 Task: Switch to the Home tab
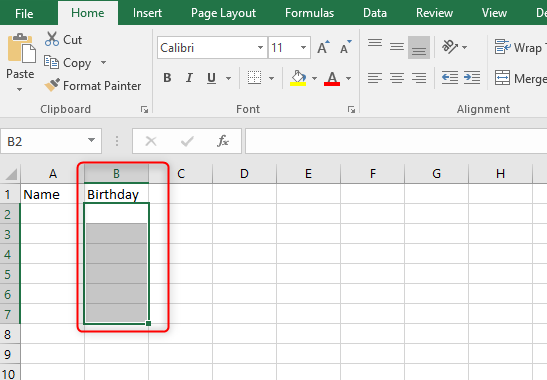click(x=88, y=13)
